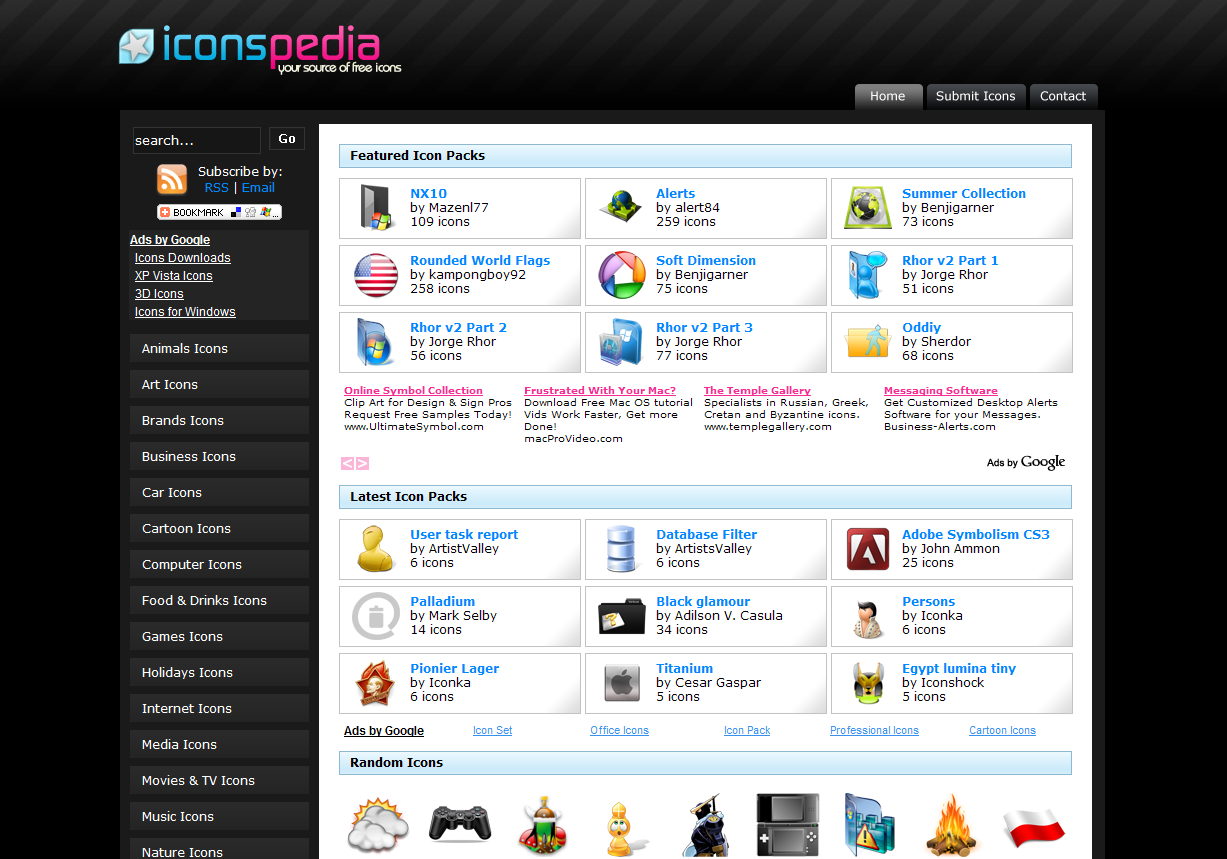Open the Oddiy folder icon
The width and height of the screenshot is (1227, 859).
coord(868,341)
